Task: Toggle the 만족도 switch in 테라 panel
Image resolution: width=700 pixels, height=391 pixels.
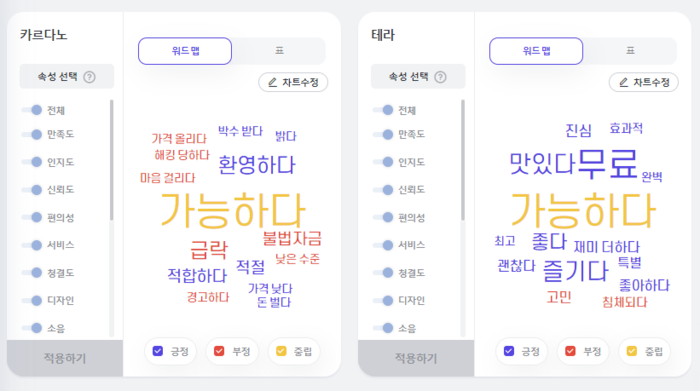Action: [383, 134]
